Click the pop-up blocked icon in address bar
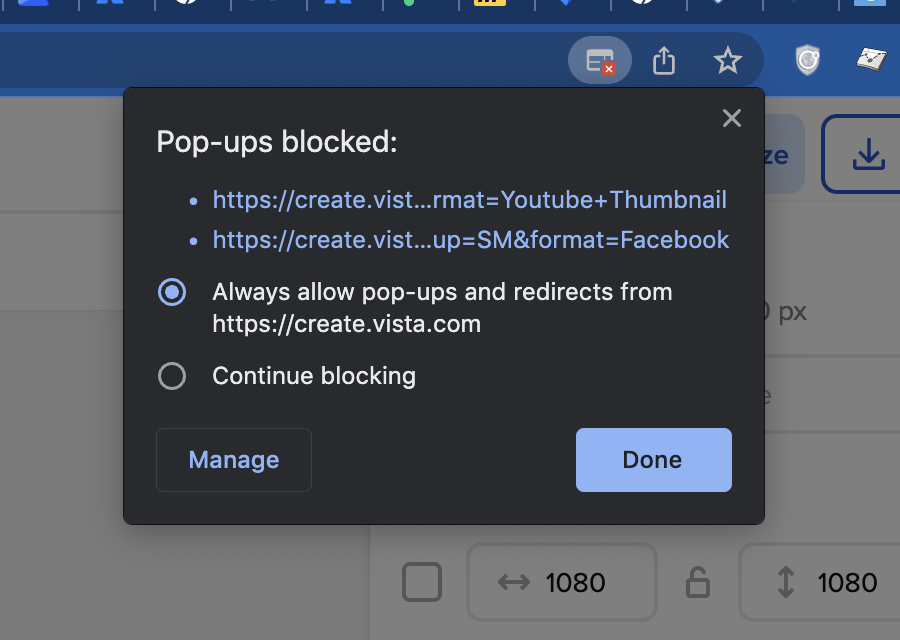The width and height of the screenshot is (900, 640). click(x=600, y=60)
